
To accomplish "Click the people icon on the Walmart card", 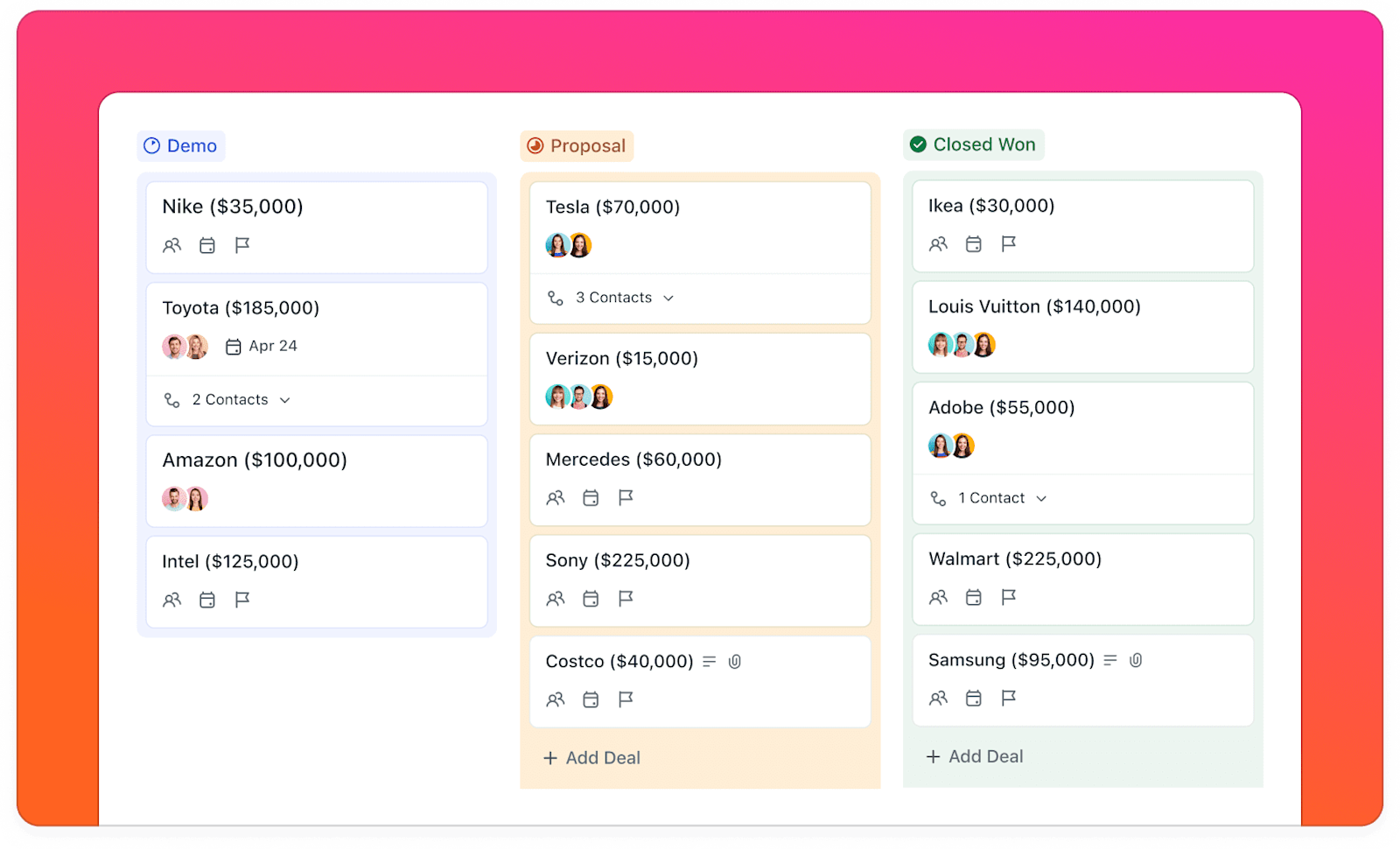I will pos(938,598).
